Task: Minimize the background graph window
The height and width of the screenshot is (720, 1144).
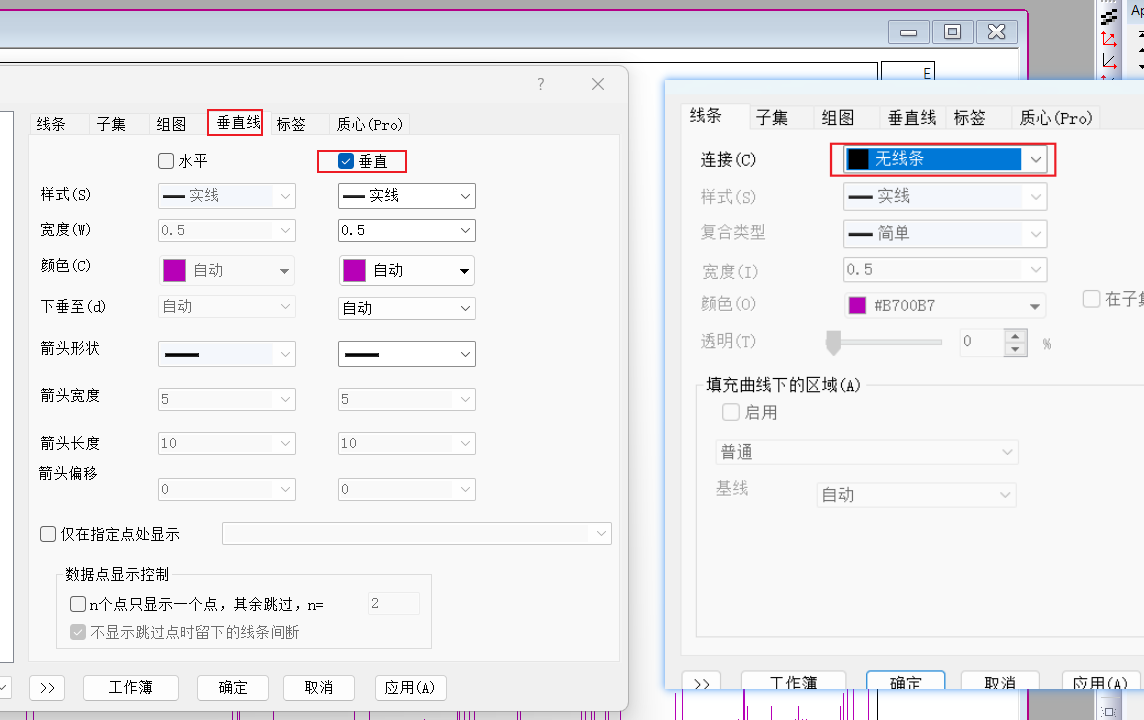Action: [908, 32]
